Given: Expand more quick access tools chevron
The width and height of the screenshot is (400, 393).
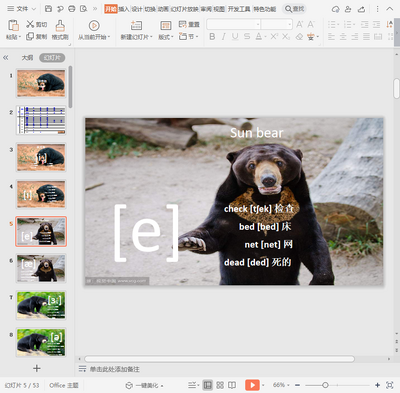Looking at the screenshot, I should pyautogui.click(x=95, y=9).
